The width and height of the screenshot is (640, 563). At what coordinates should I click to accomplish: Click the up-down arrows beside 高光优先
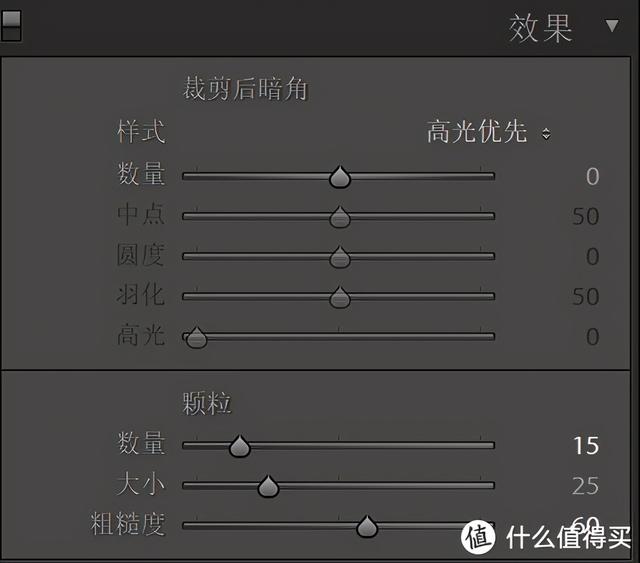546,134
